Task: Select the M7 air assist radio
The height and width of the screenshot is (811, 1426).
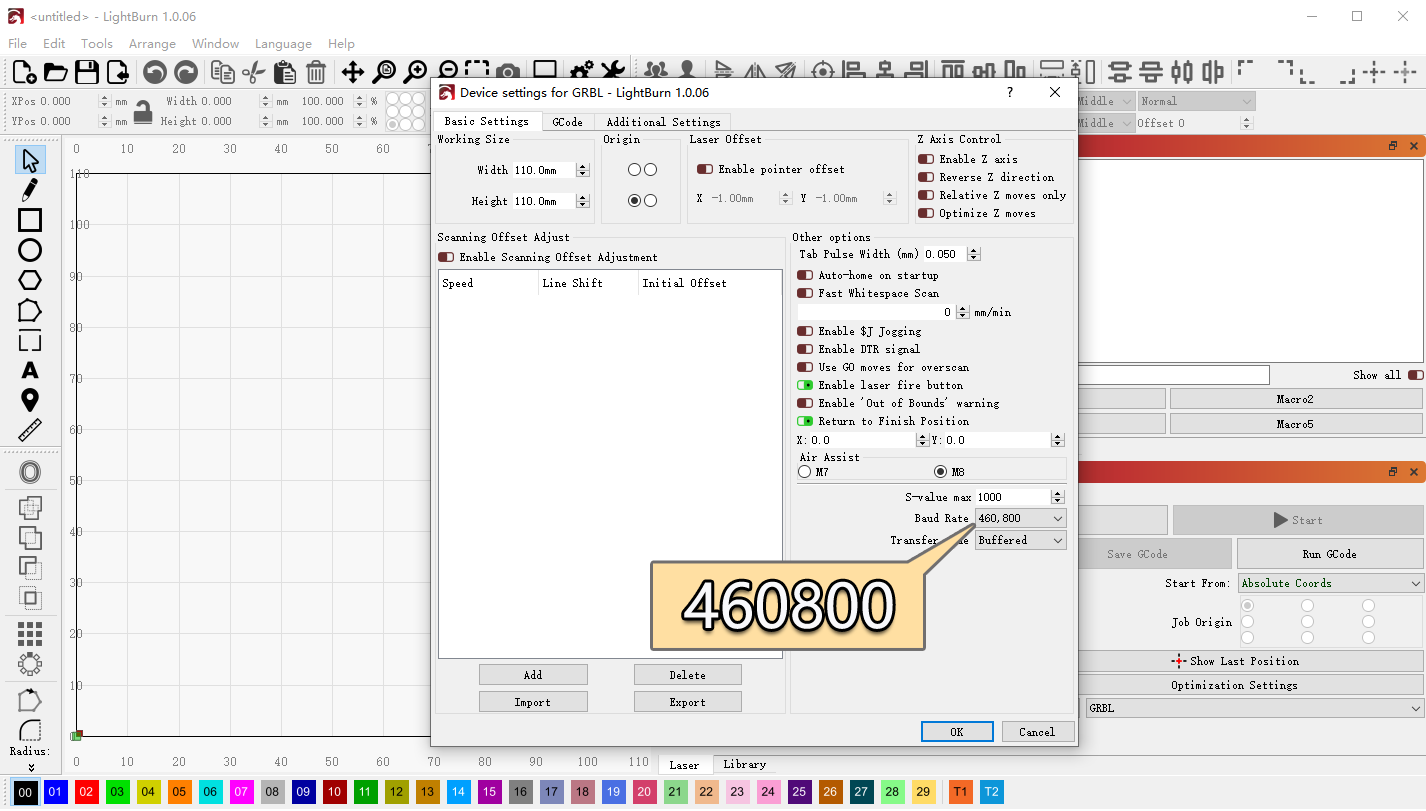Action: (x=805, y=472)
